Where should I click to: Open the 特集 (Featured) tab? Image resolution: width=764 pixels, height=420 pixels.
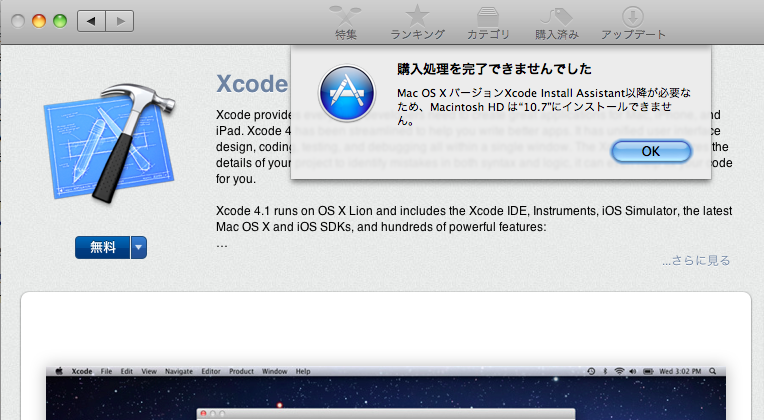point(345,22)
